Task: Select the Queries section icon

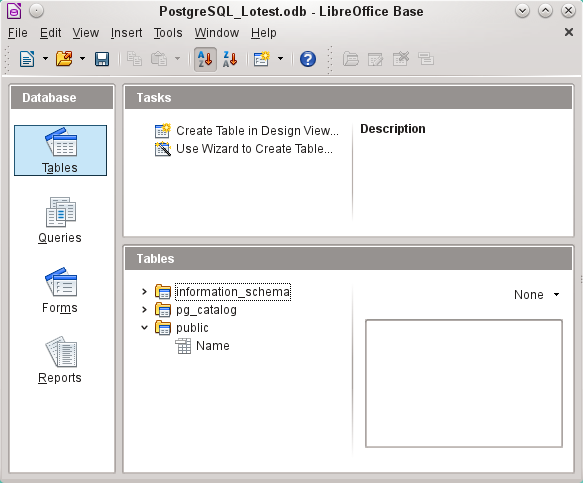Action: click(x=60, y=220)
